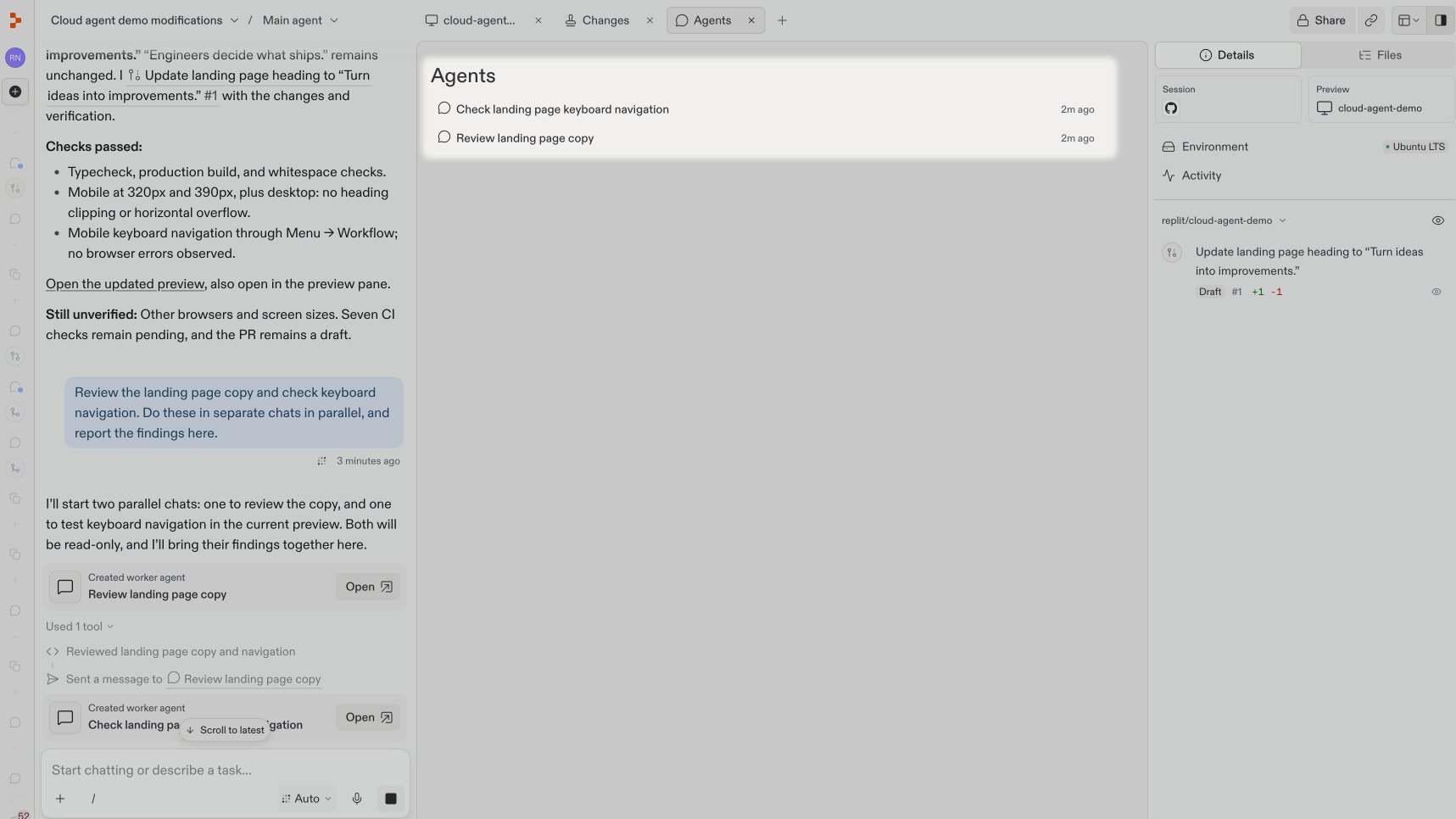Focus the Start chatting input field
1456x819 pixels.
point(225,770)
